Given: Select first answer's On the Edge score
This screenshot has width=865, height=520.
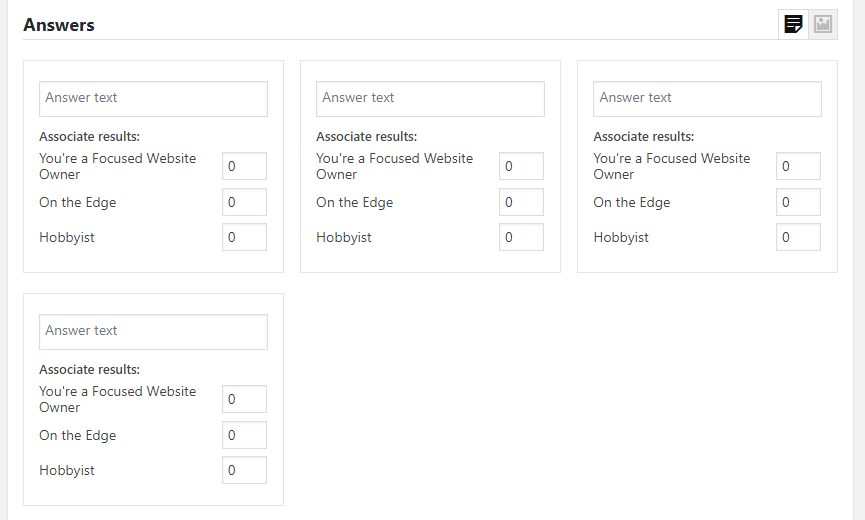Looking at the screenshot, I should click(x=244, y=202).
